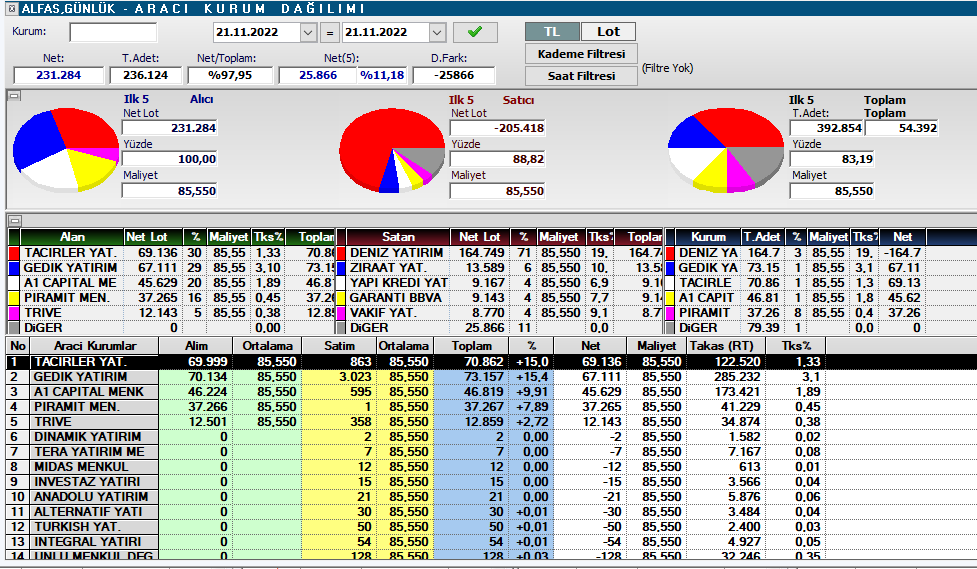
Task: Click the Ilk 5 Toplam pie chart
Action: [725, 150]
